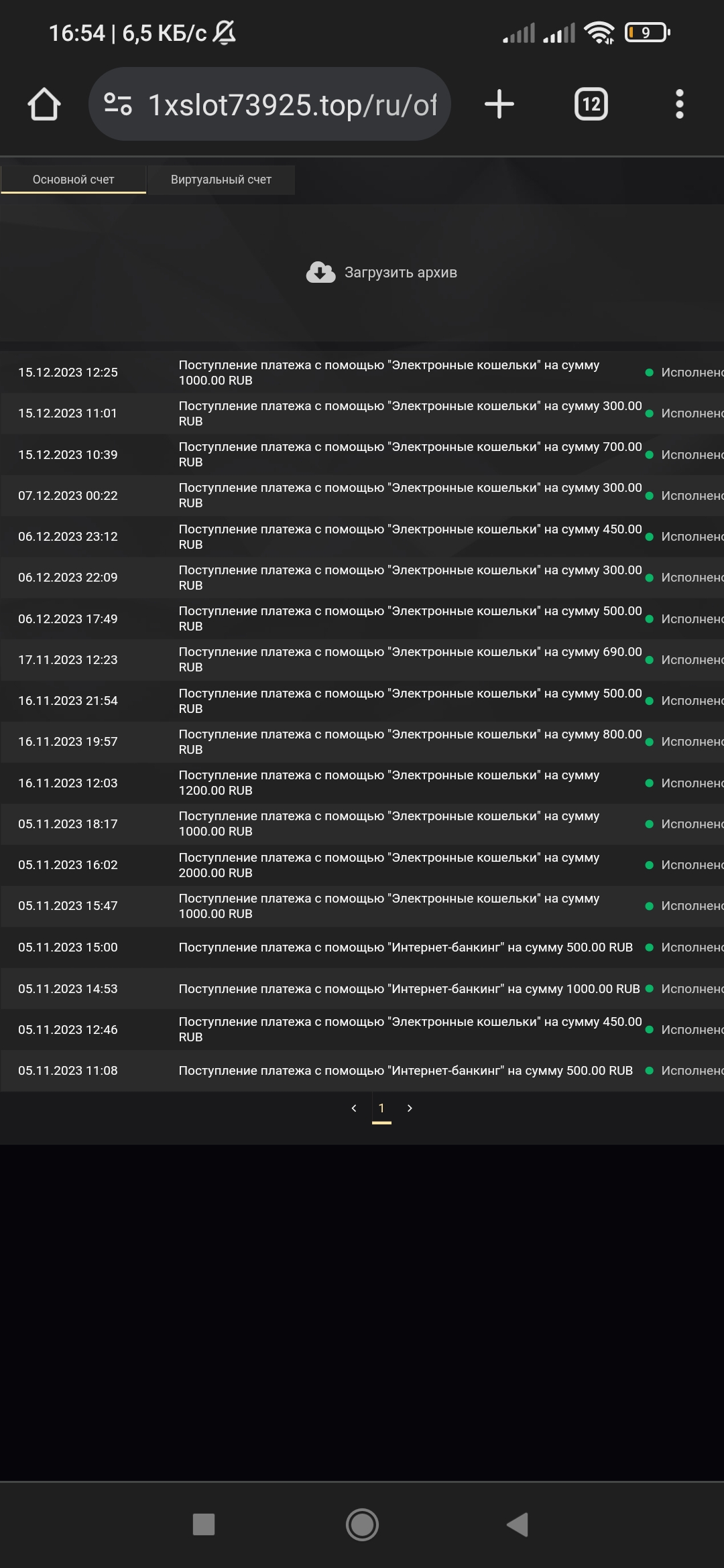
Task: Select the 16.11.2023 19:57 date cell
Action: [x=68, y=742]
